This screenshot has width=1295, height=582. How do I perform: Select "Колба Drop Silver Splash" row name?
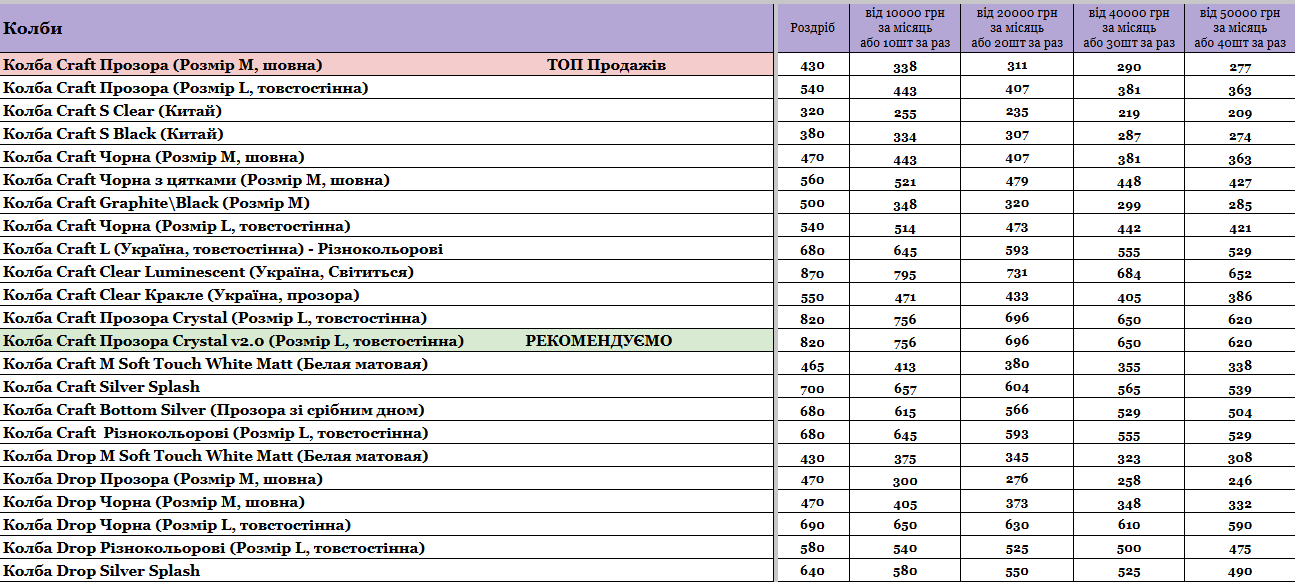click(102, 571)
